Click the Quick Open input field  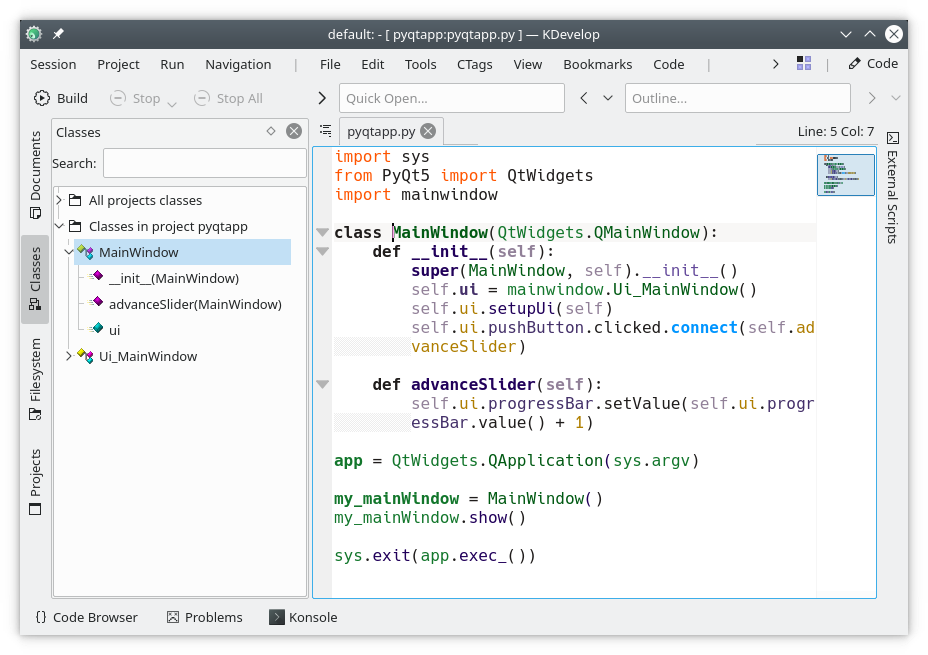tap(452, 98)
